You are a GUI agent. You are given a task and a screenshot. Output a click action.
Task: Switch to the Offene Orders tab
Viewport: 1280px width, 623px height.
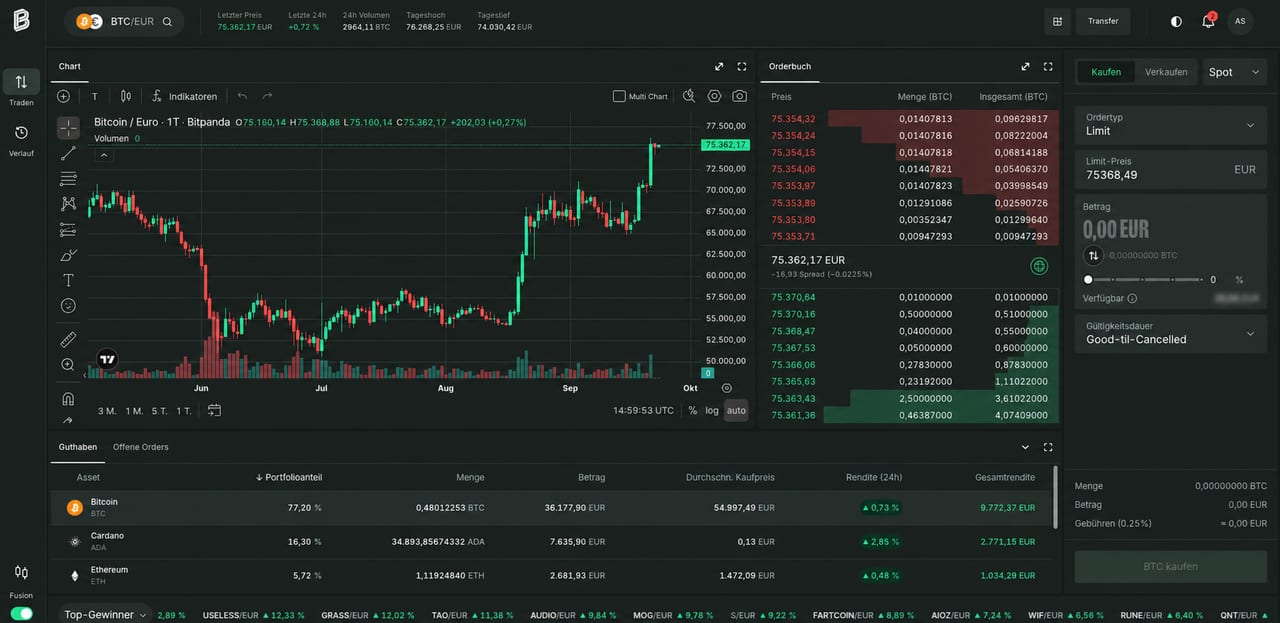tap(140, 447)
